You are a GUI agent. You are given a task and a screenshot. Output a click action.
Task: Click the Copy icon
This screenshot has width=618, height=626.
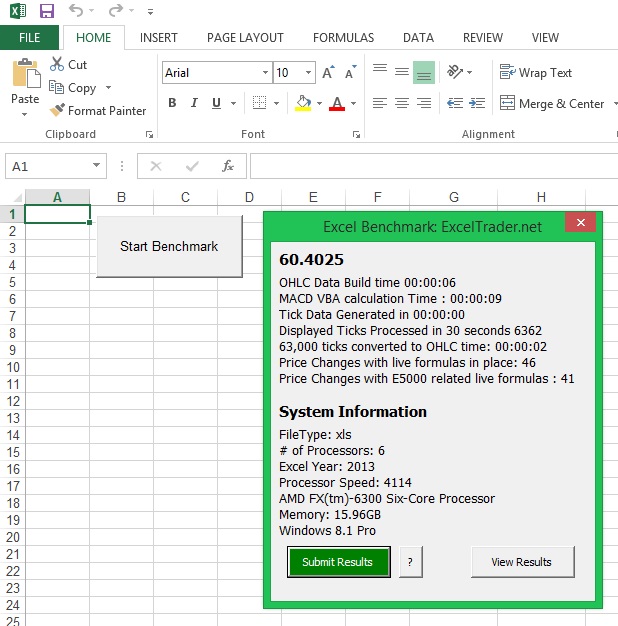pyautogui.click(x=56, y=87)
